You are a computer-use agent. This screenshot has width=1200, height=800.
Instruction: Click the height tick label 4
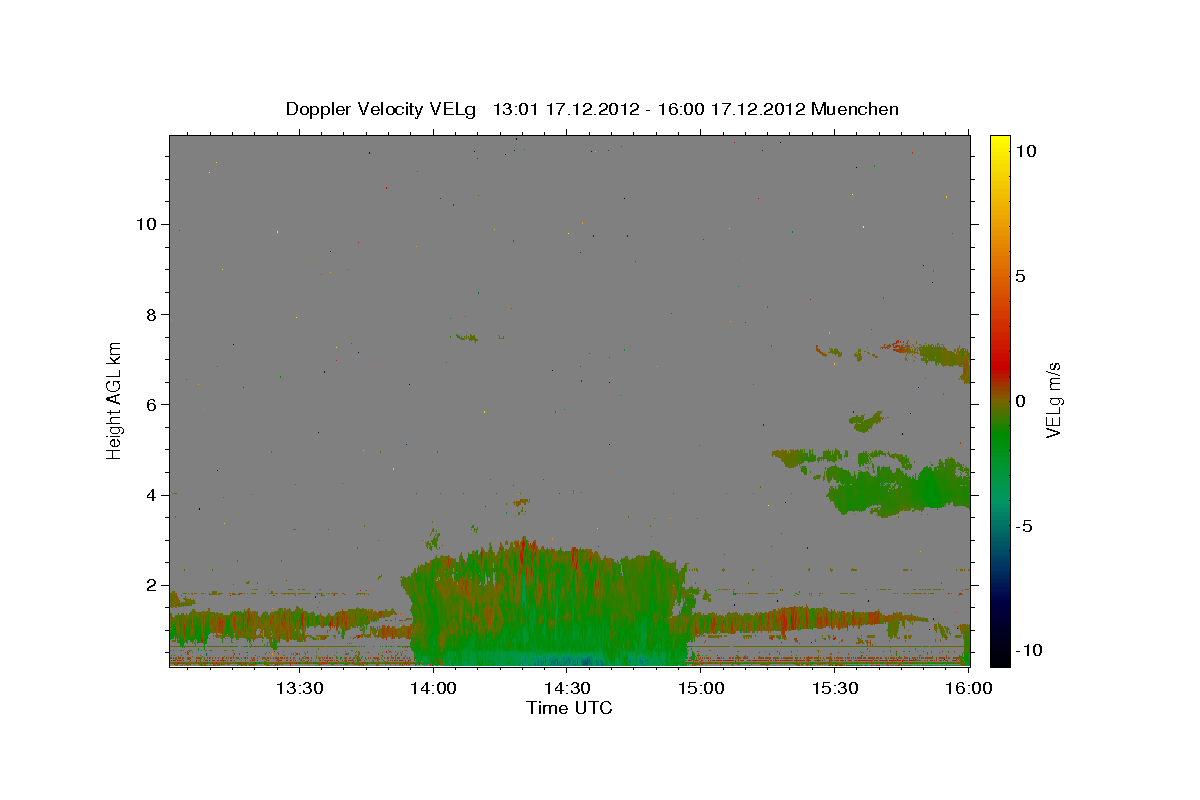coord(152,495)
